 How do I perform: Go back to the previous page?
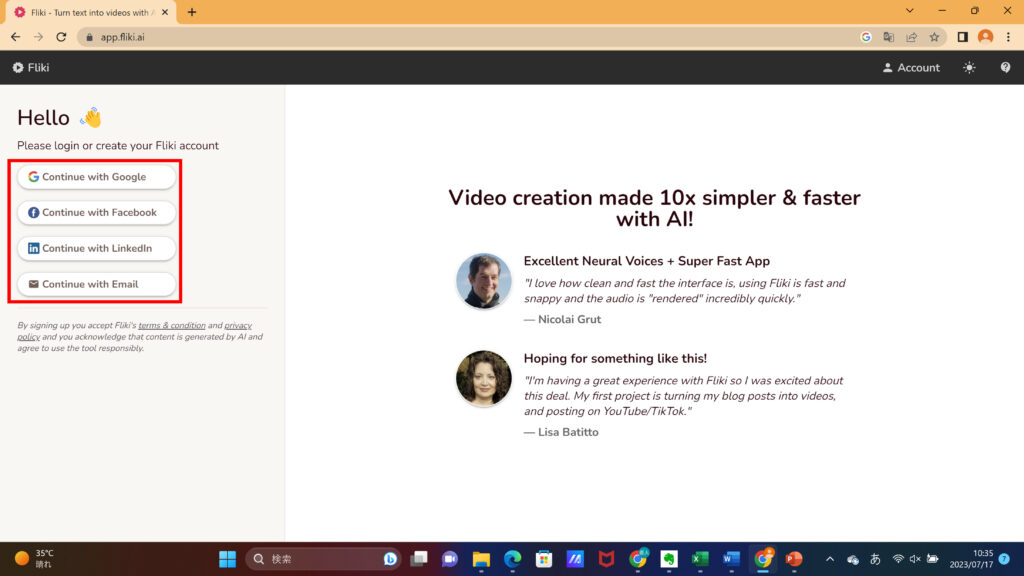click(16, 37)
